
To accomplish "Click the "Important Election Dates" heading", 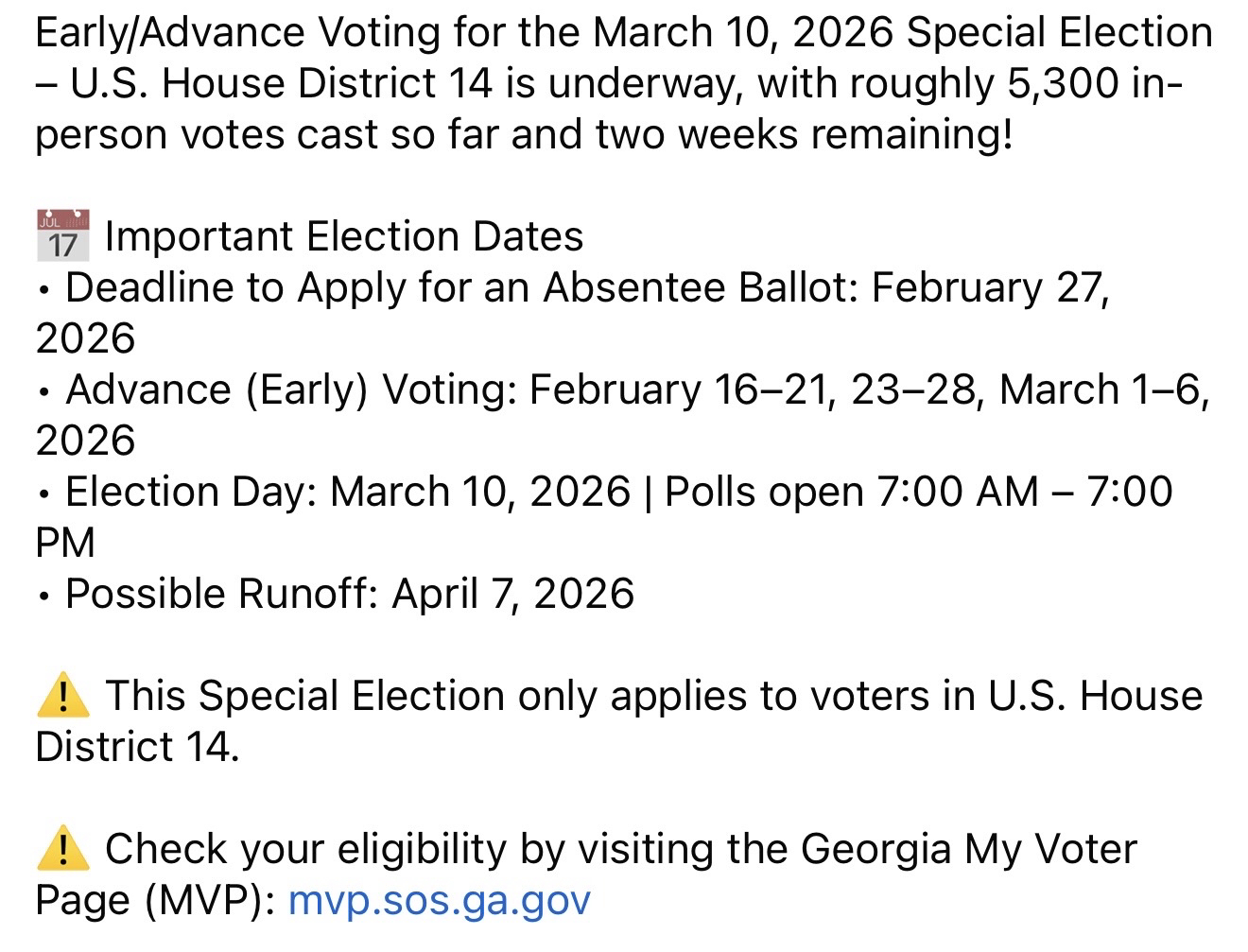I will (x=344, y=236).
